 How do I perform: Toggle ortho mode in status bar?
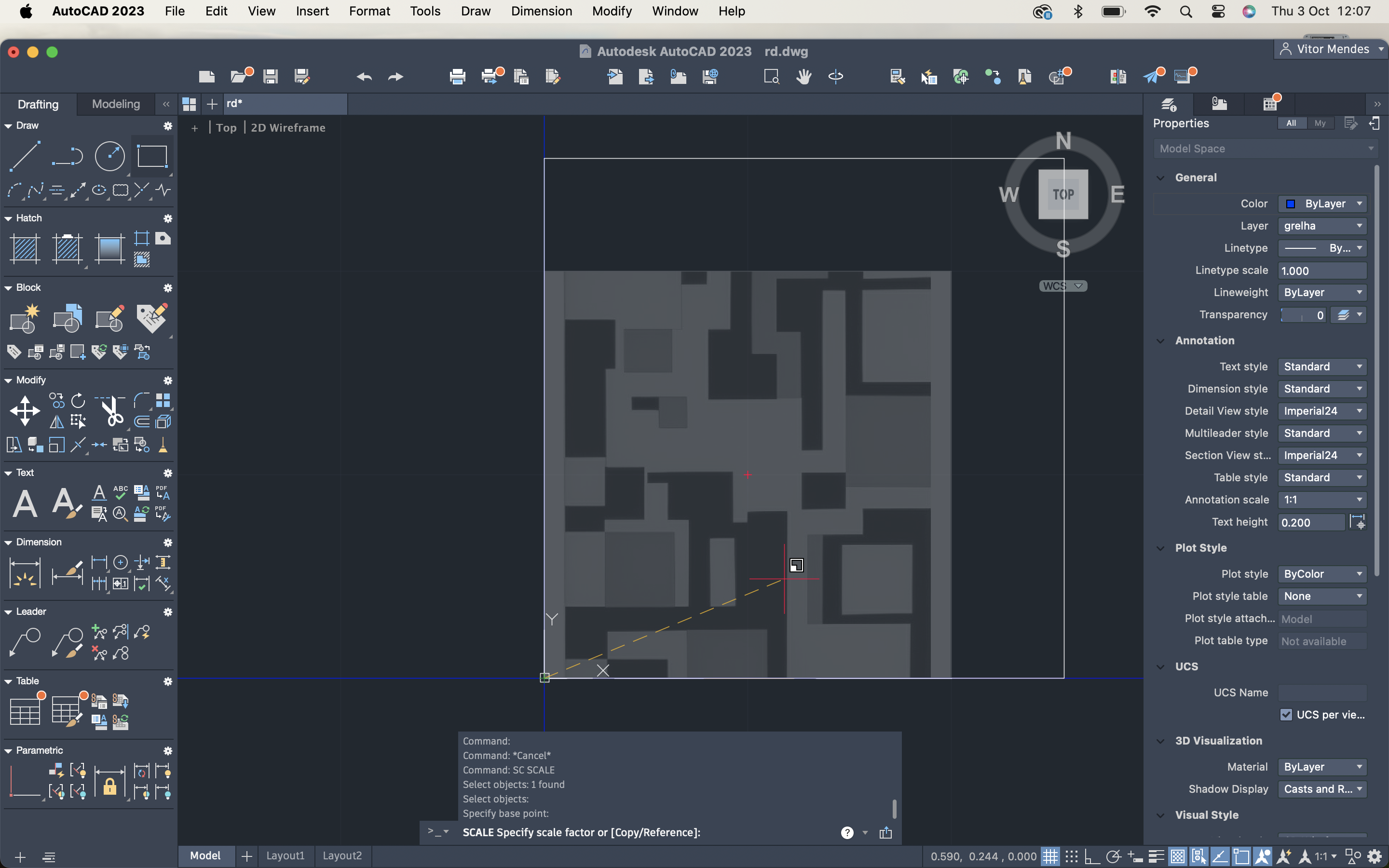pyautogui.click(x=1092, y=856)
